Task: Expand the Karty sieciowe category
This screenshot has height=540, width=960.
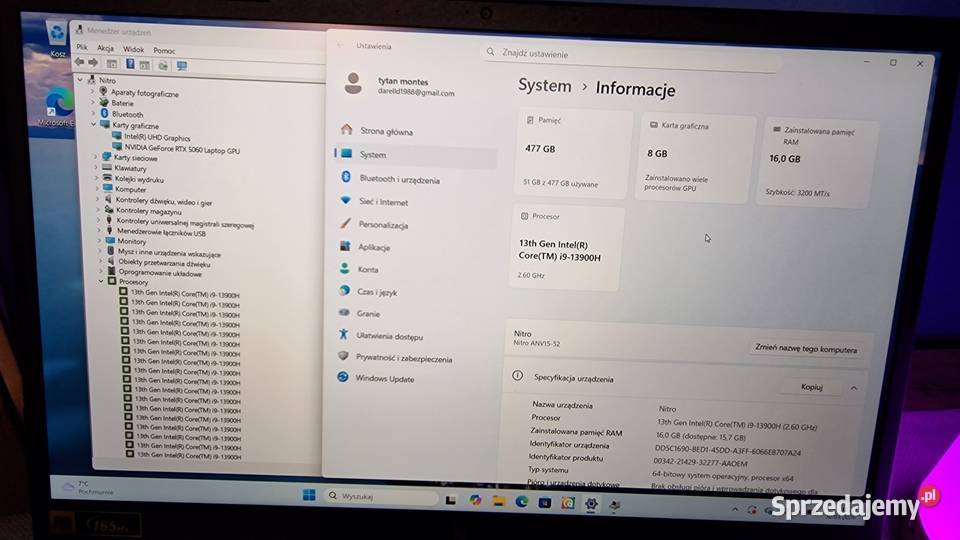Action: pos(96,157)
